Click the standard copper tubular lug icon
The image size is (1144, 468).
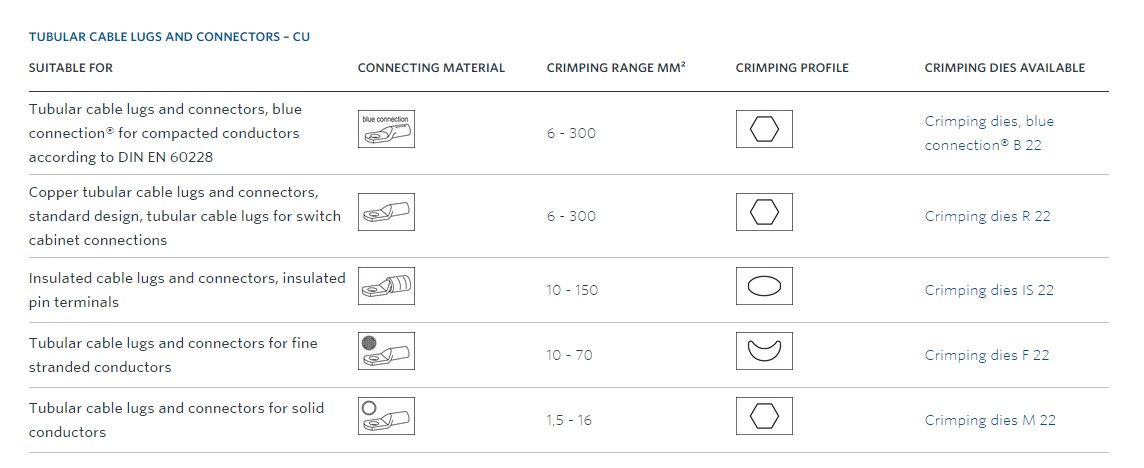386,212
